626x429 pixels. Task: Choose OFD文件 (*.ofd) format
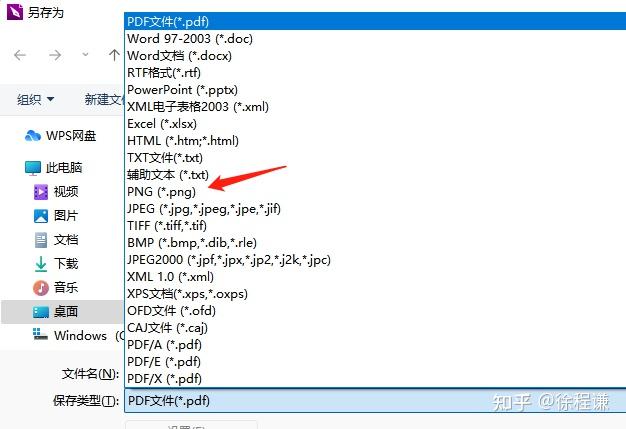375,310
